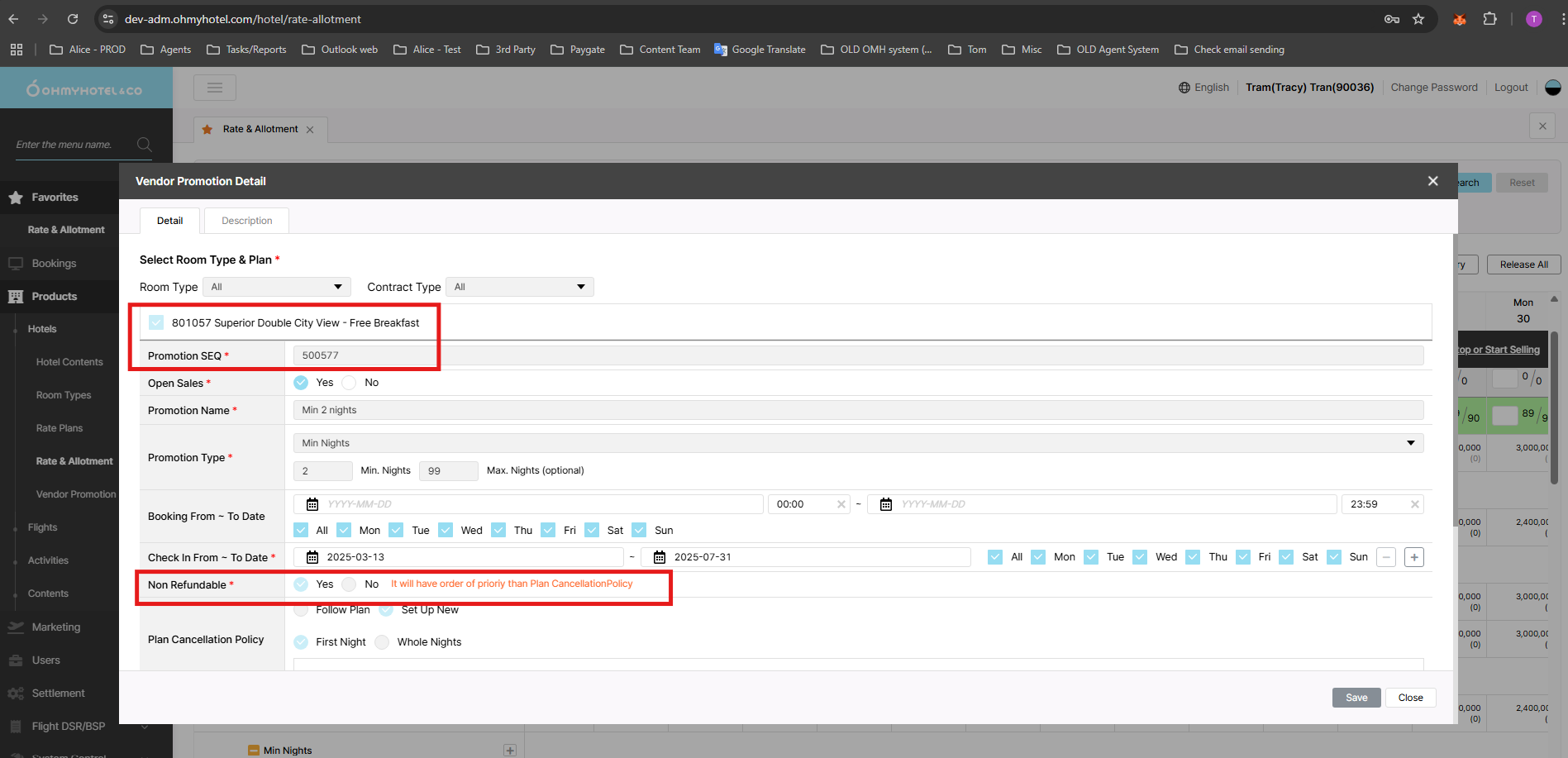Click the Change Password link
1568x758 pixels.
1433,88
